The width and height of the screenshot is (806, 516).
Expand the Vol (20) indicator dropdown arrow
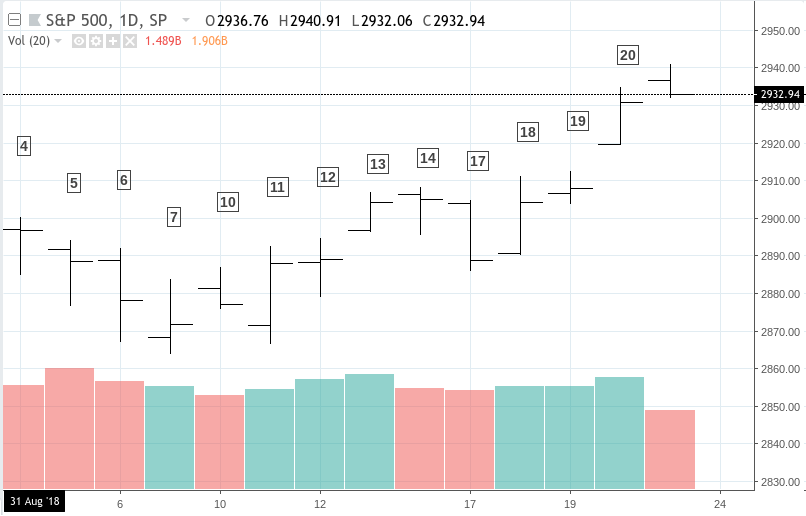(59, 41)
